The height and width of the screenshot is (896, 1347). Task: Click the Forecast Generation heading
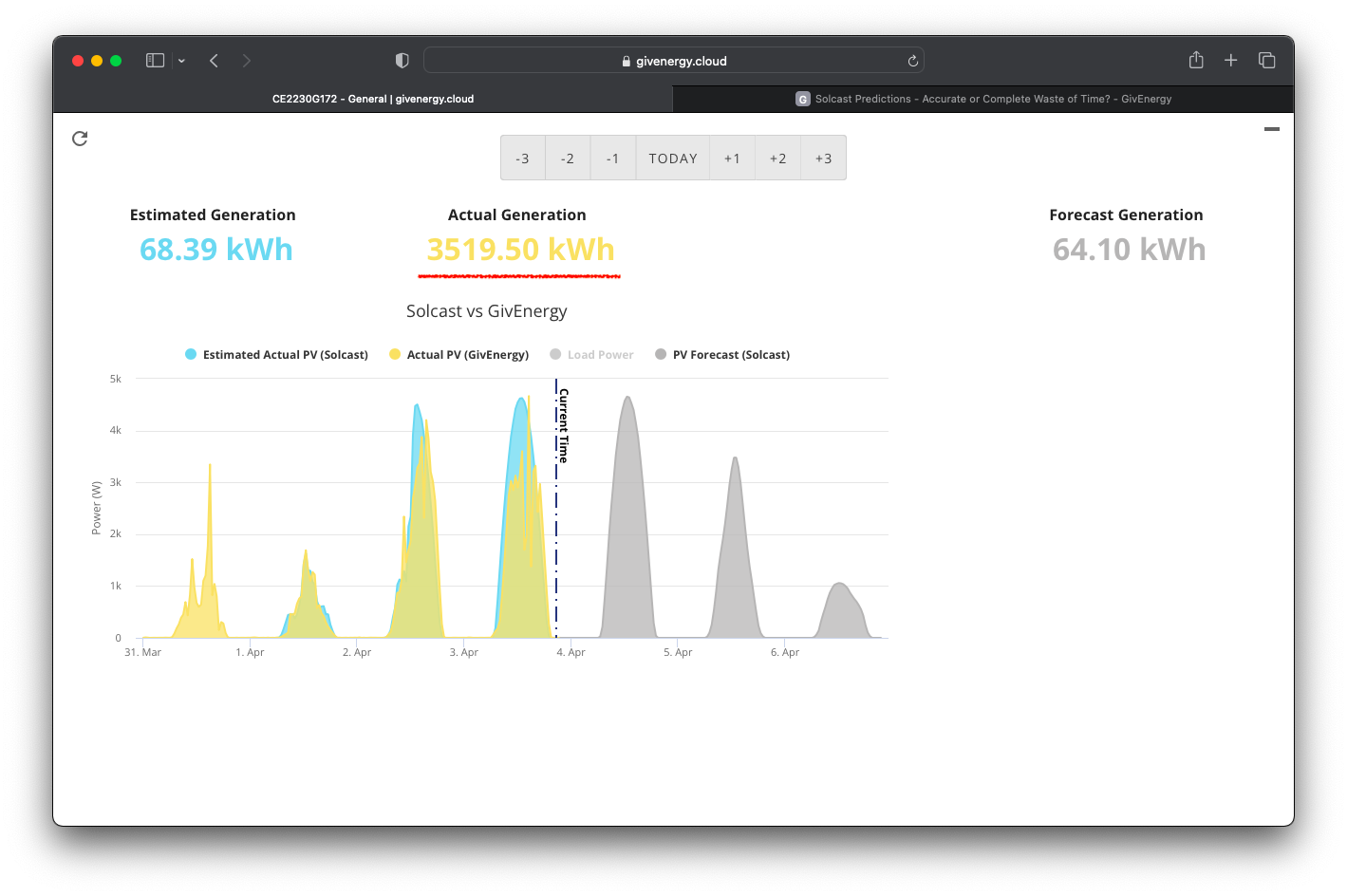[1126, 215]
